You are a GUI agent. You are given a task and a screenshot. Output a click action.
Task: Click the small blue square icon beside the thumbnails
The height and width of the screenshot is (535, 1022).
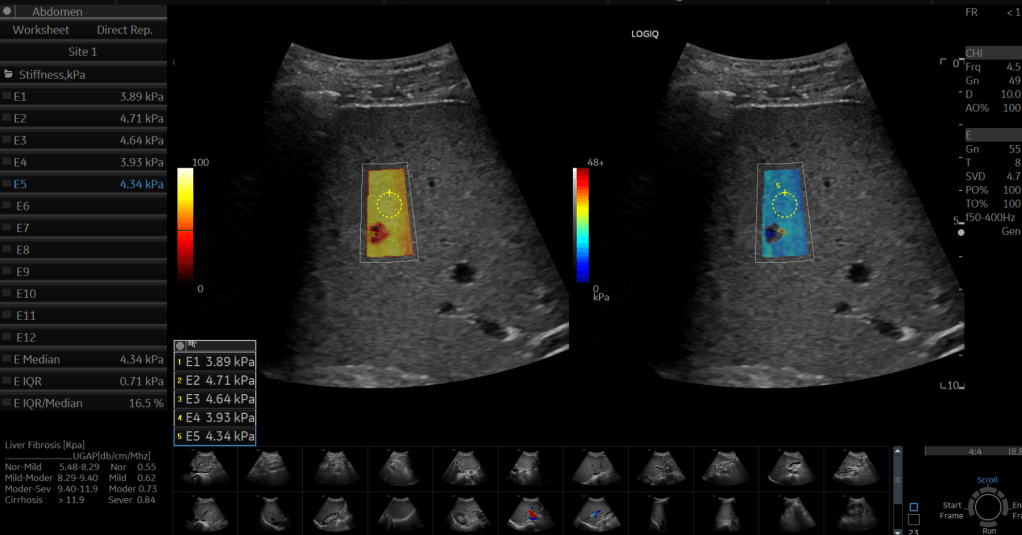[913, 507]
